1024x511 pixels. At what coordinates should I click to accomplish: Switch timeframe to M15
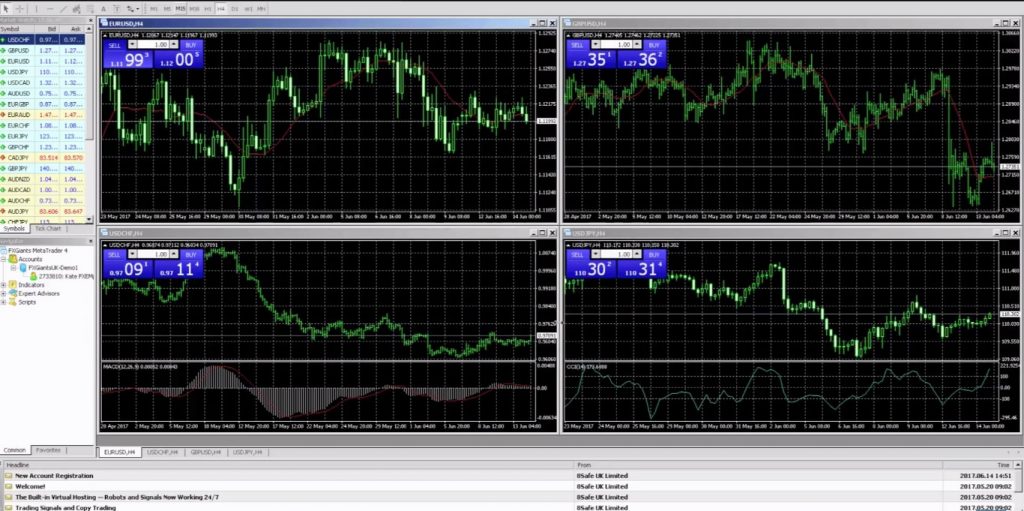tap(180, 8)
